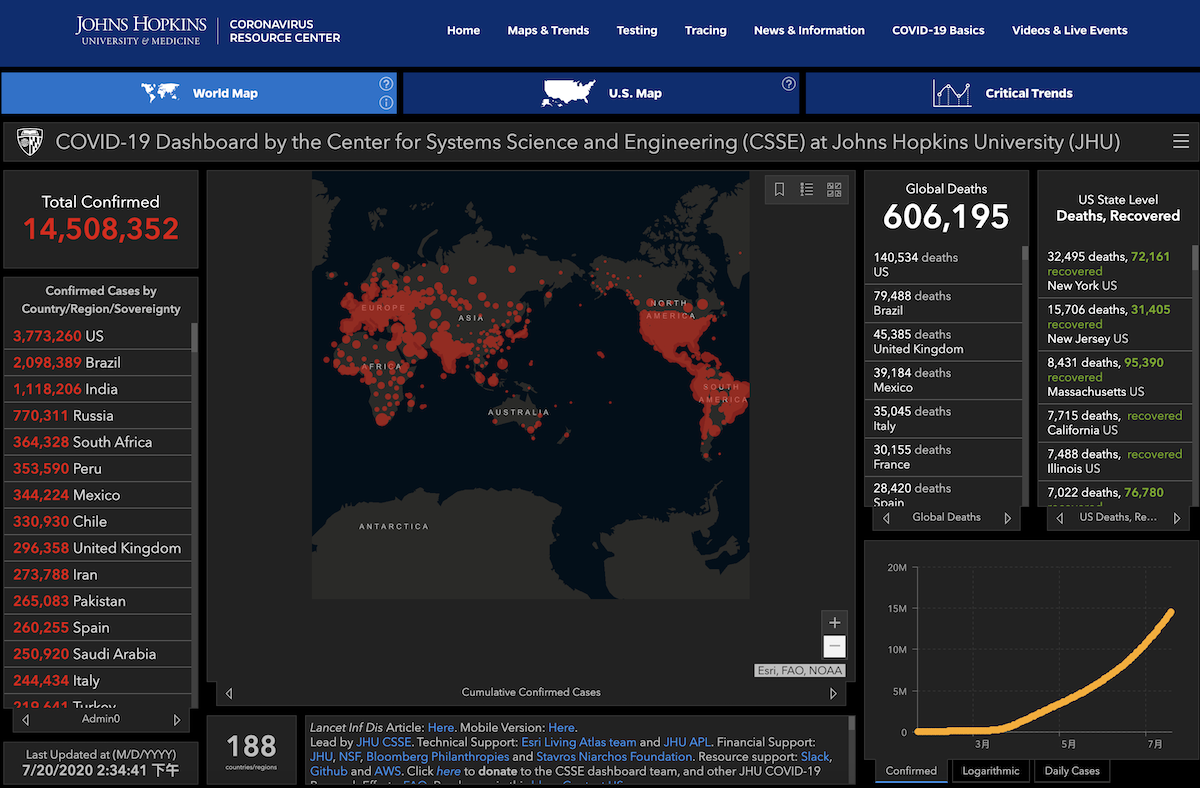The image size is (1200, 788).
Task: Open the Slack resource support link
Action: click(x=816, y=757)
